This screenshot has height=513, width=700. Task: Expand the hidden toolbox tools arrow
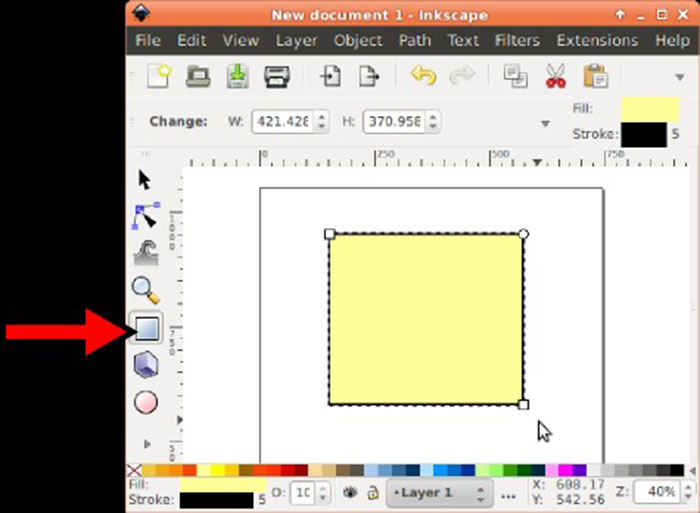(x=147, y=443)
